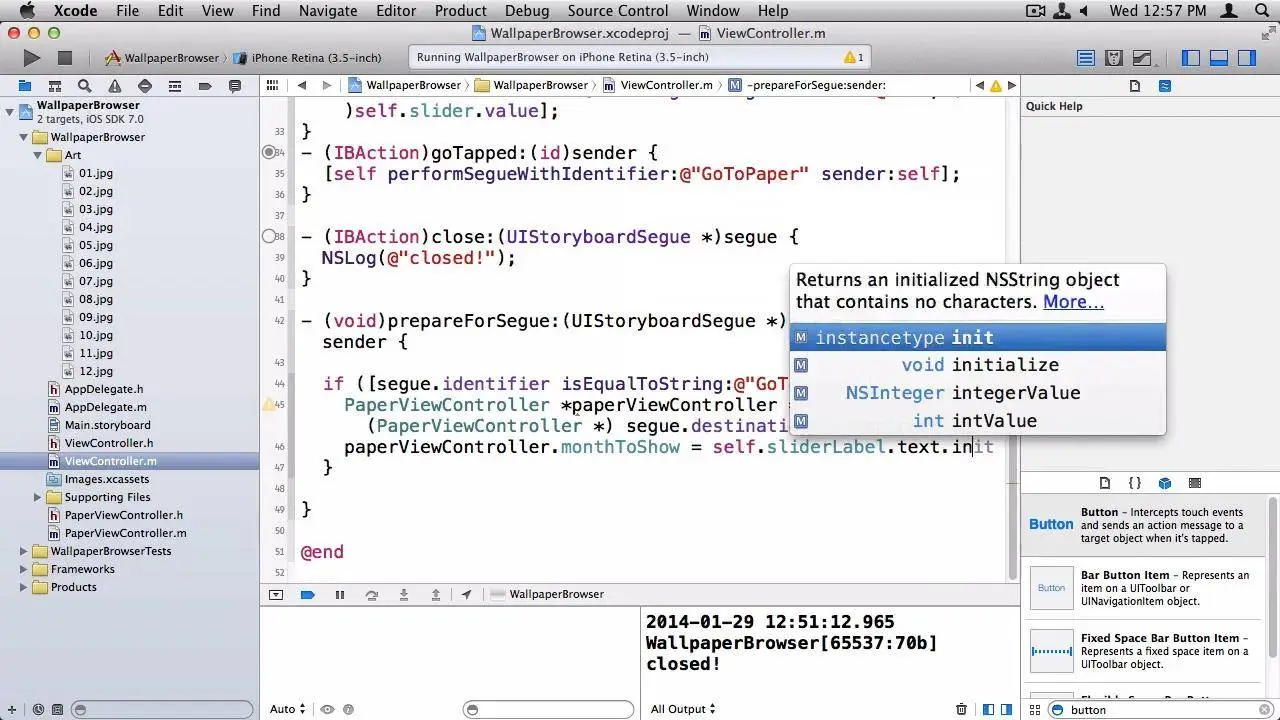The height and width of the screenshot is (720, 1280).
Task: Open the Navigate menu
Action: pos(328,11)
